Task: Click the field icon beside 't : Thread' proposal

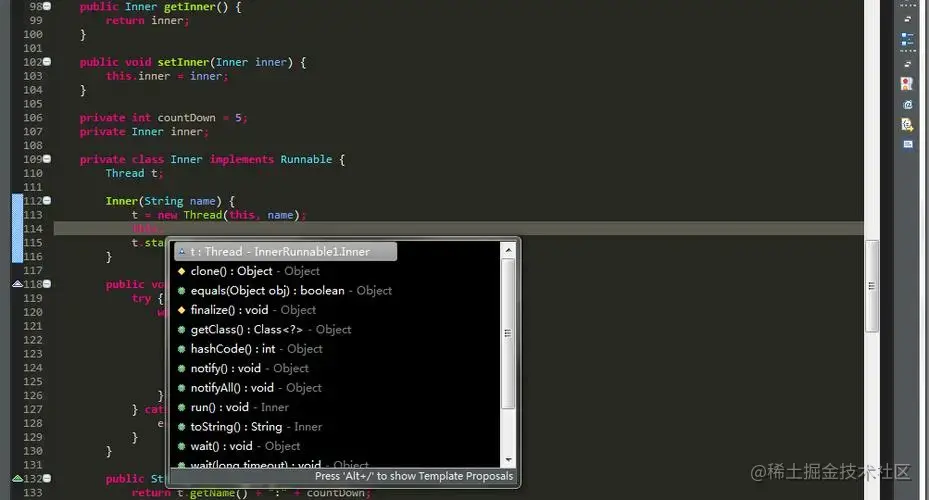Action: tap(181, 252)
